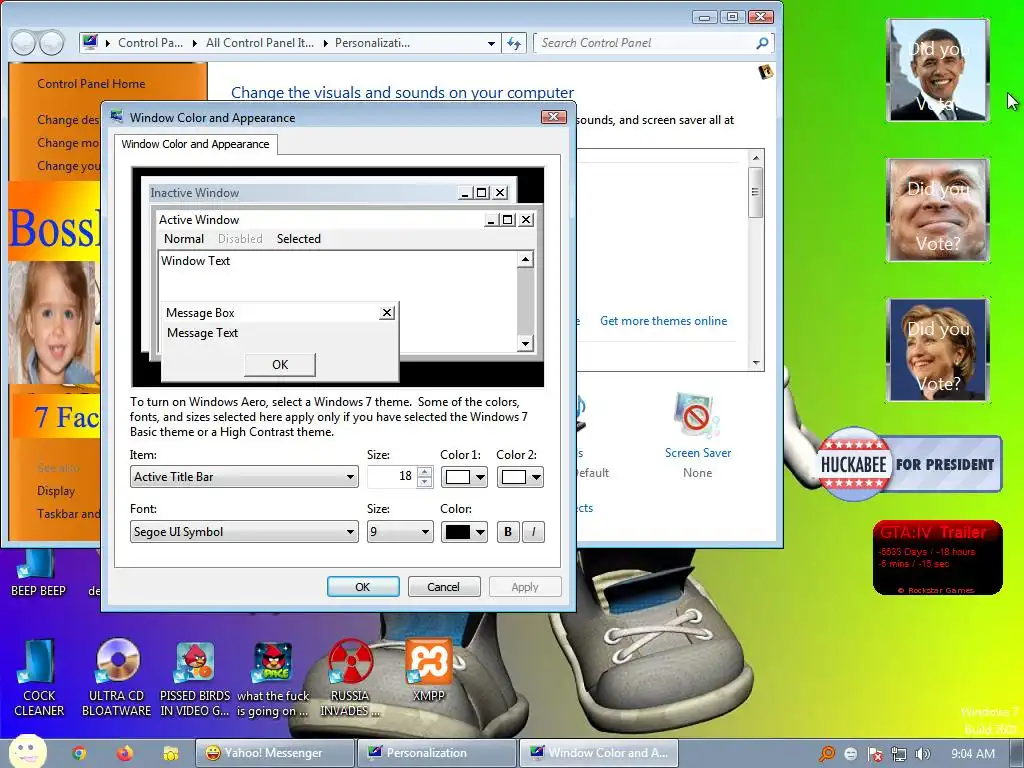Viewport: 1024px width, 768px height.
Task: Click the preview Message Box OK button
Action: (280, 364)
